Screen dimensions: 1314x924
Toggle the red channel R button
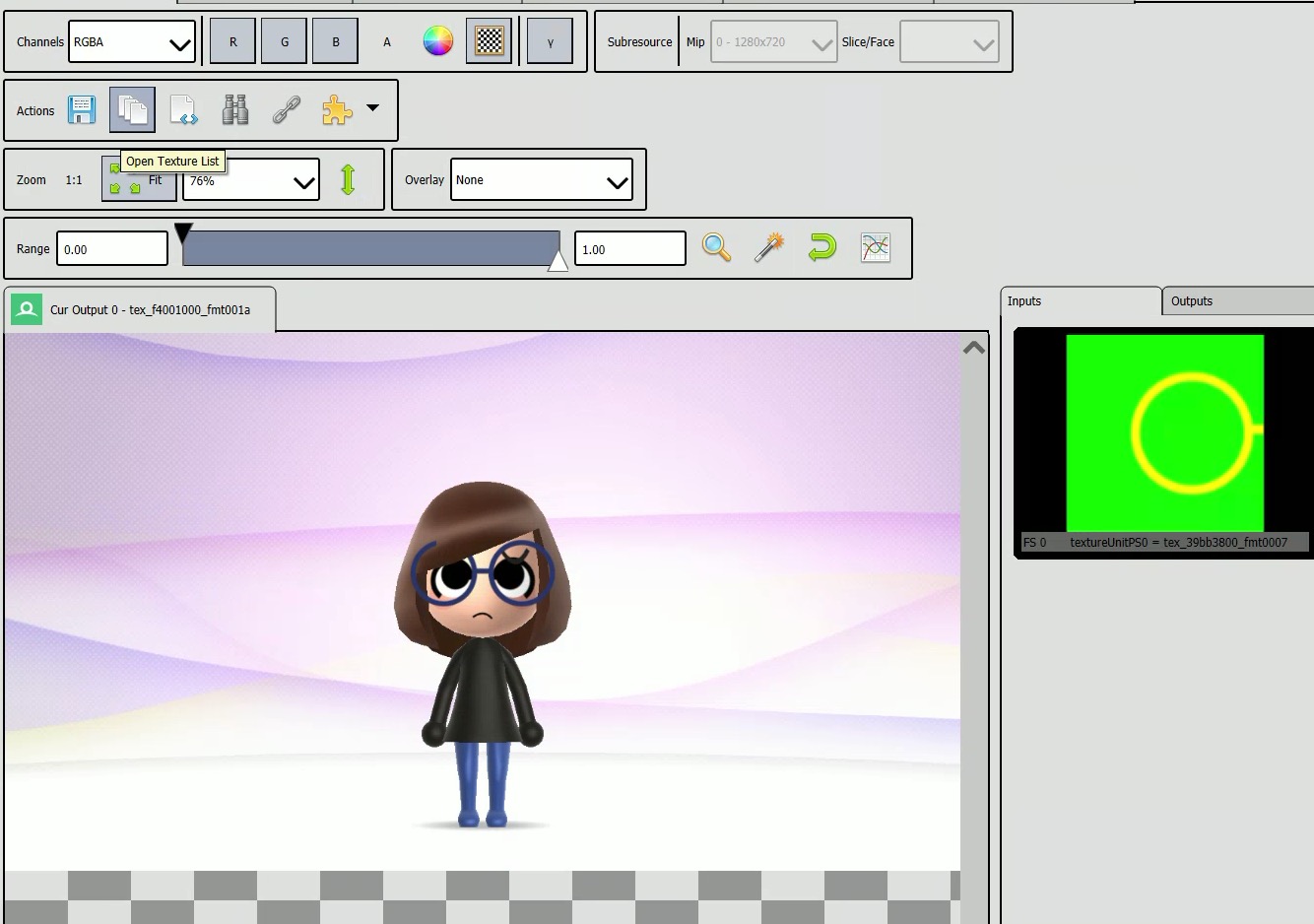click(233, 42)
